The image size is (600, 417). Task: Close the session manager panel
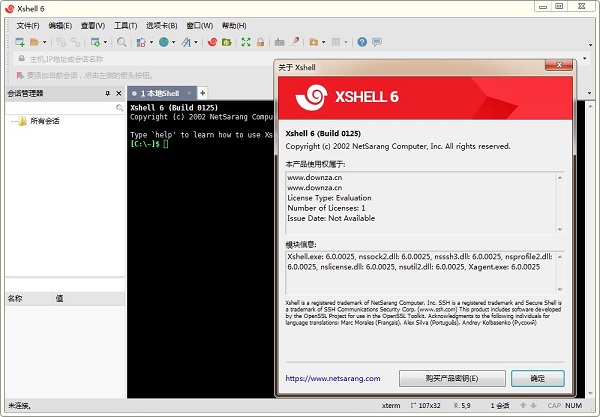[x=117, y=93]
